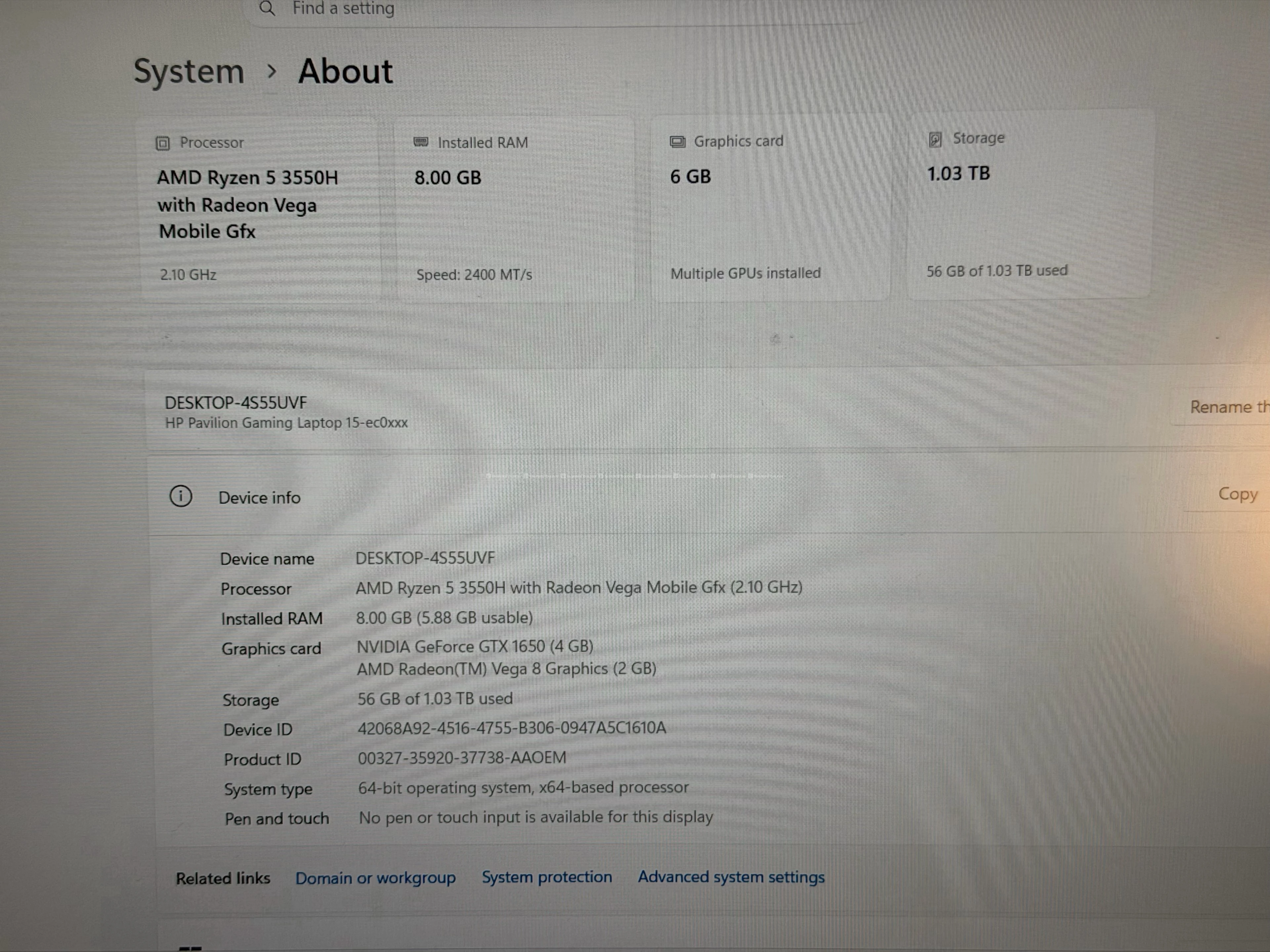Select the 6 GB graphics card value
1270x952 pixels.
pos(691,177)
